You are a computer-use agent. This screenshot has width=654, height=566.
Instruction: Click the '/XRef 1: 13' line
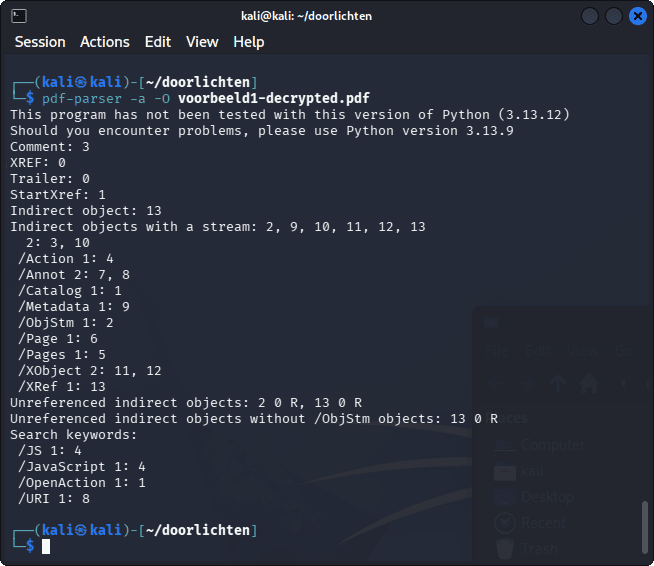coord(62,387)
